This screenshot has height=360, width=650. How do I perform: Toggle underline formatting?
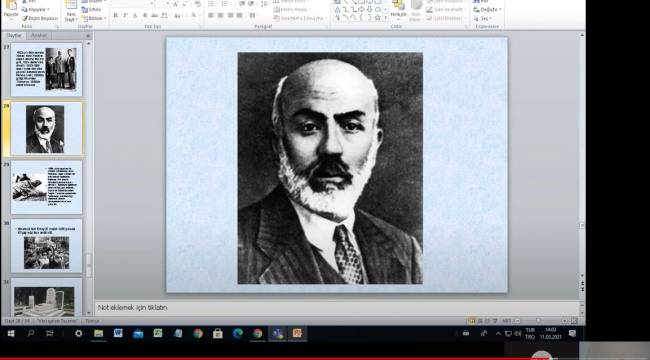coord(135,15)
